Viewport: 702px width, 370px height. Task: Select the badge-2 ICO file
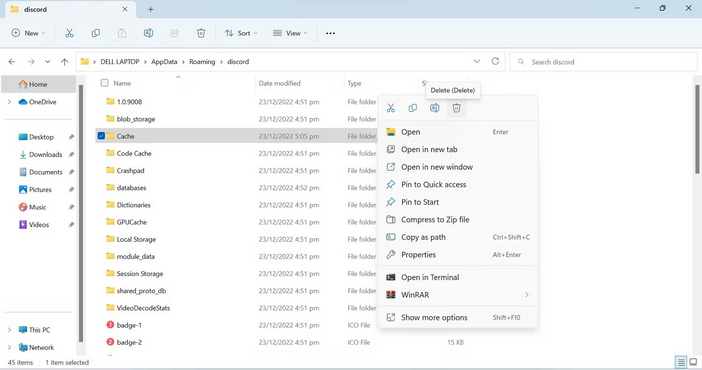tap(129, 342)
